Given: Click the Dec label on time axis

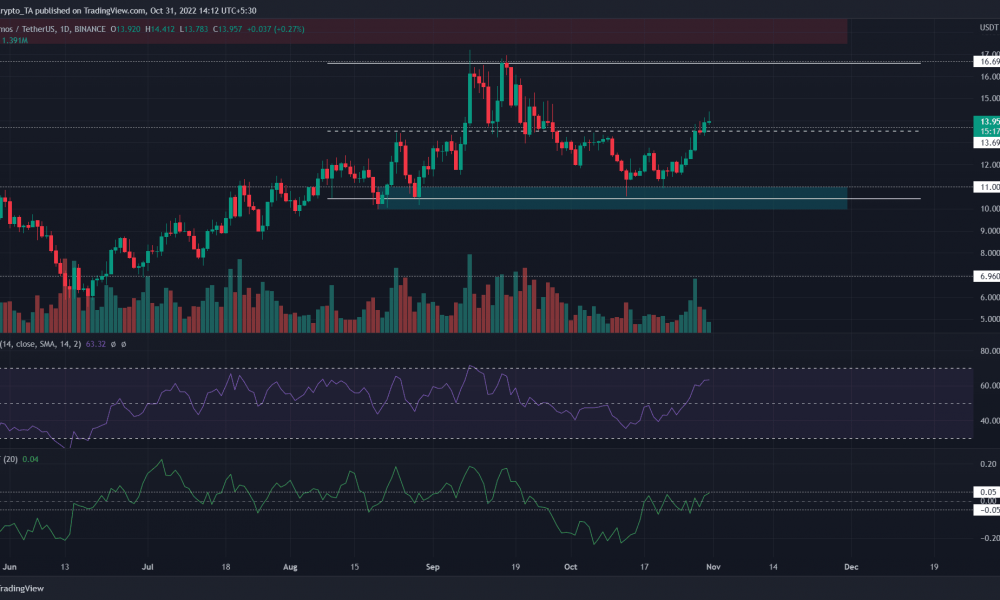Looking at the screenshot, I should coord(851,566).
